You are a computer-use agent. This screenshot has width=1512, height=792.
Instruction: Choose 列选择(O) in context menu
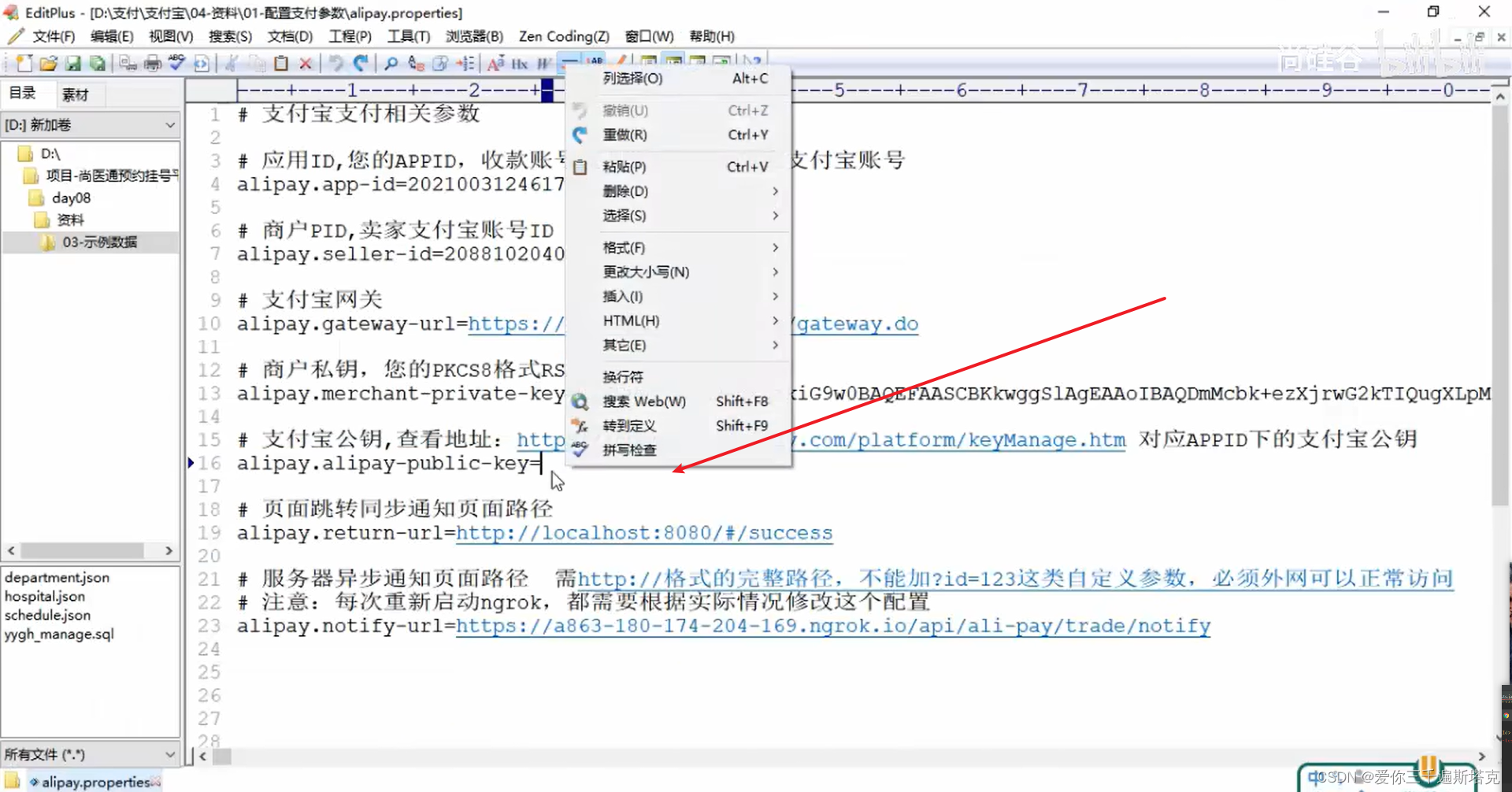679,78
